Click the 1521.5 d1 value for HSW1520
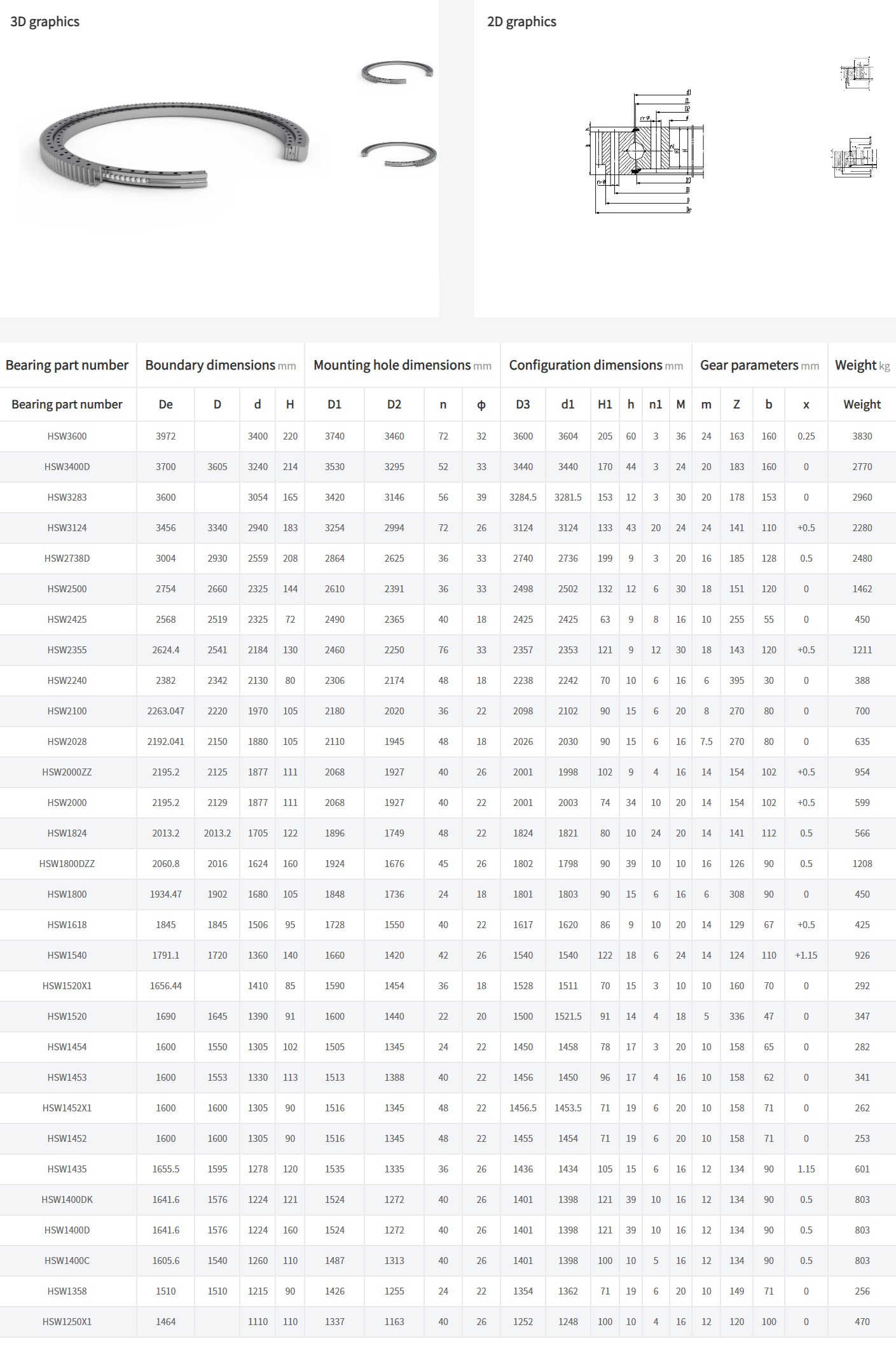The image size is (896, 1355). point(568,1017)
